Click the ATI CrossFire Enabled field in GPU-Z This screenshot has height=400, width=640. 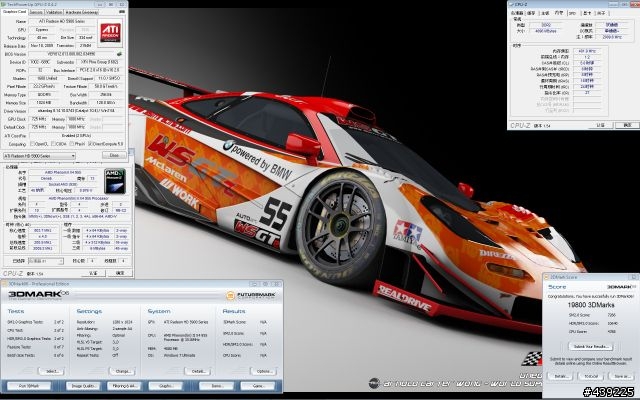(76, 136)
